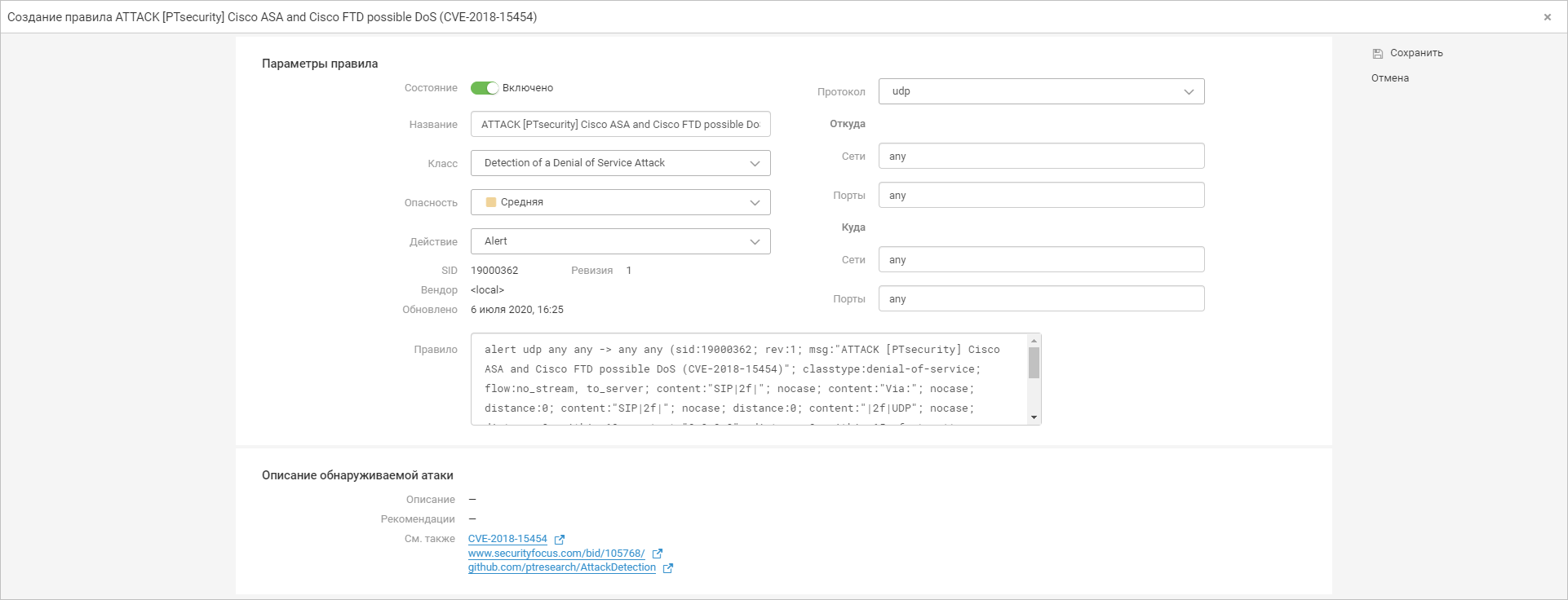Screen dimensions: 1568x600
Task: Open github.com/ptresearch/AttackDetection link
Action: tap(562, 567)
